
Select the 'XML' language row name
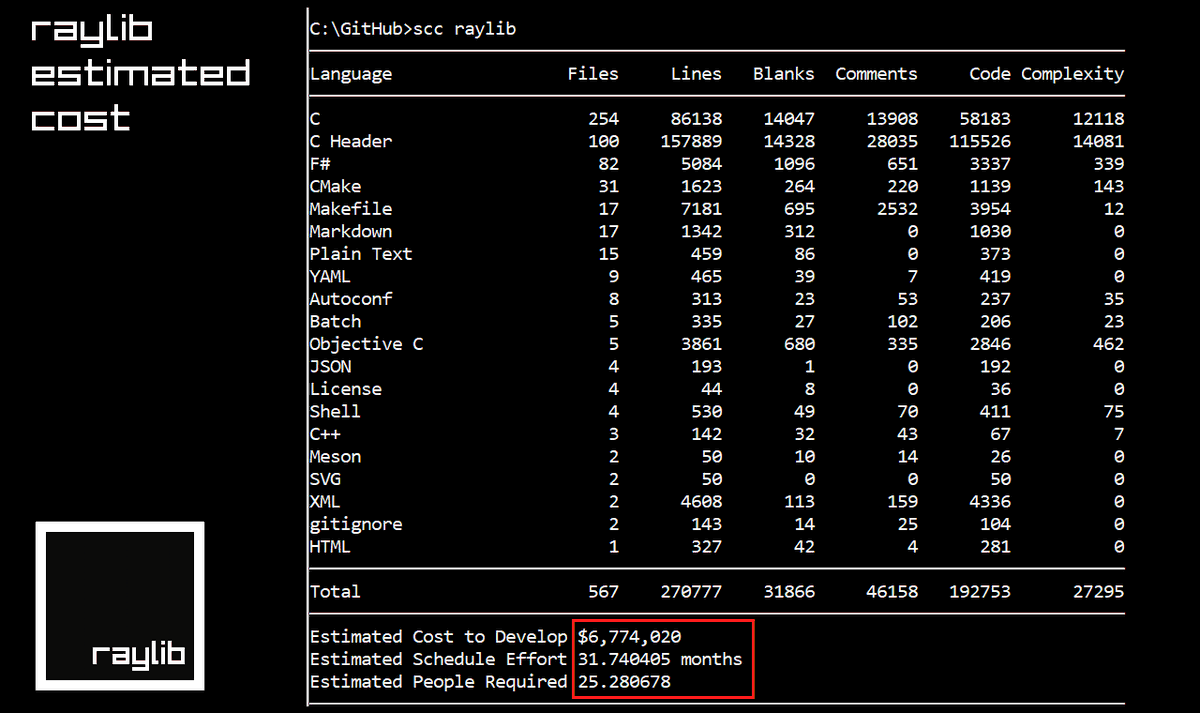(326, 501)
